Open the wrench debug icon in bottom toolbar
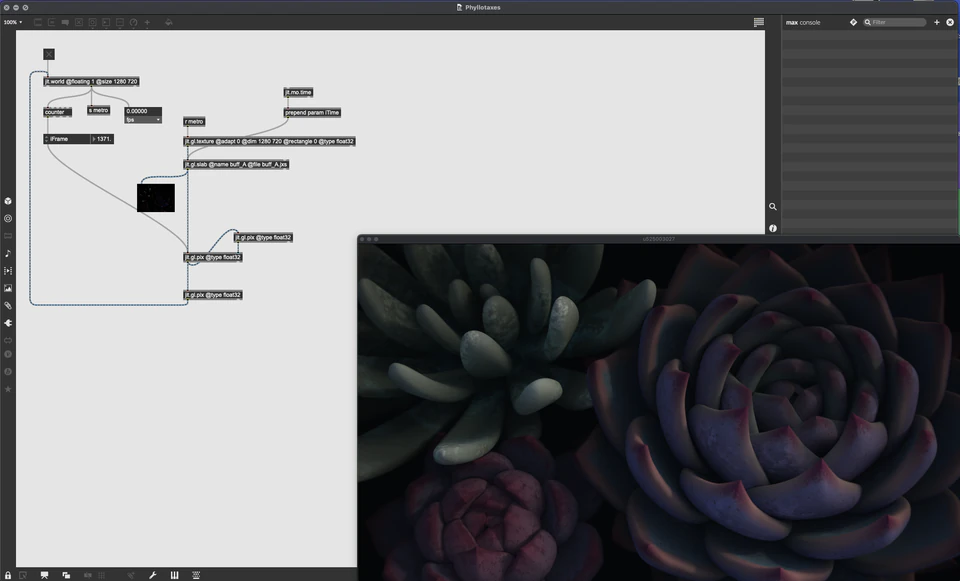The width and height of the screenshot is (960, 581). pyautogui.click(x=152, y=575)
